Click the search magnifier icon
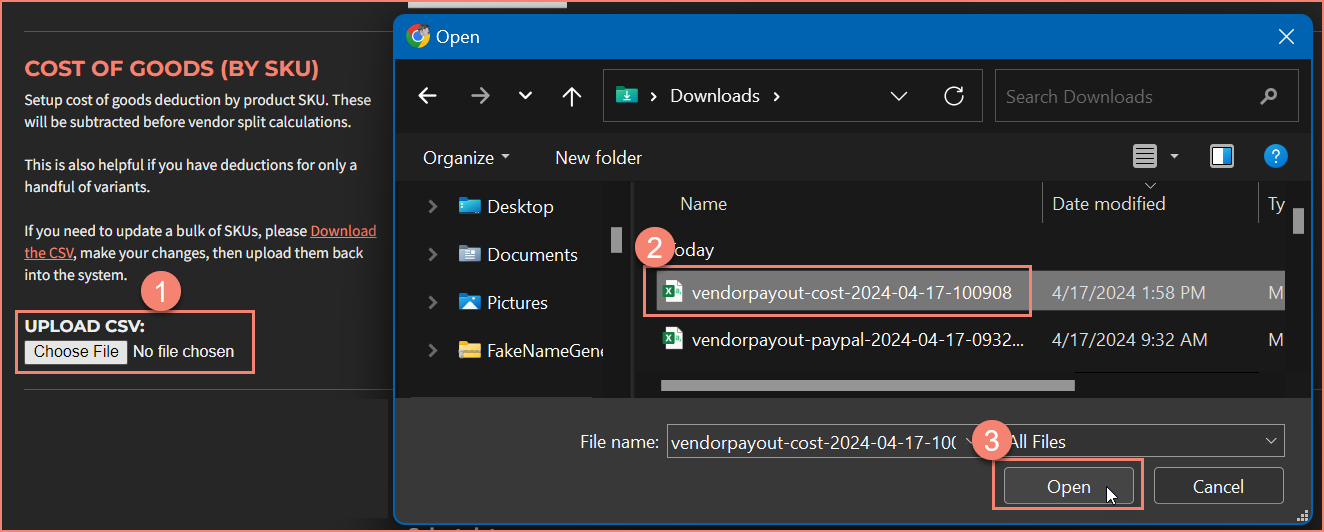The image size is (1324, 532). click(x=1268, y=97)
